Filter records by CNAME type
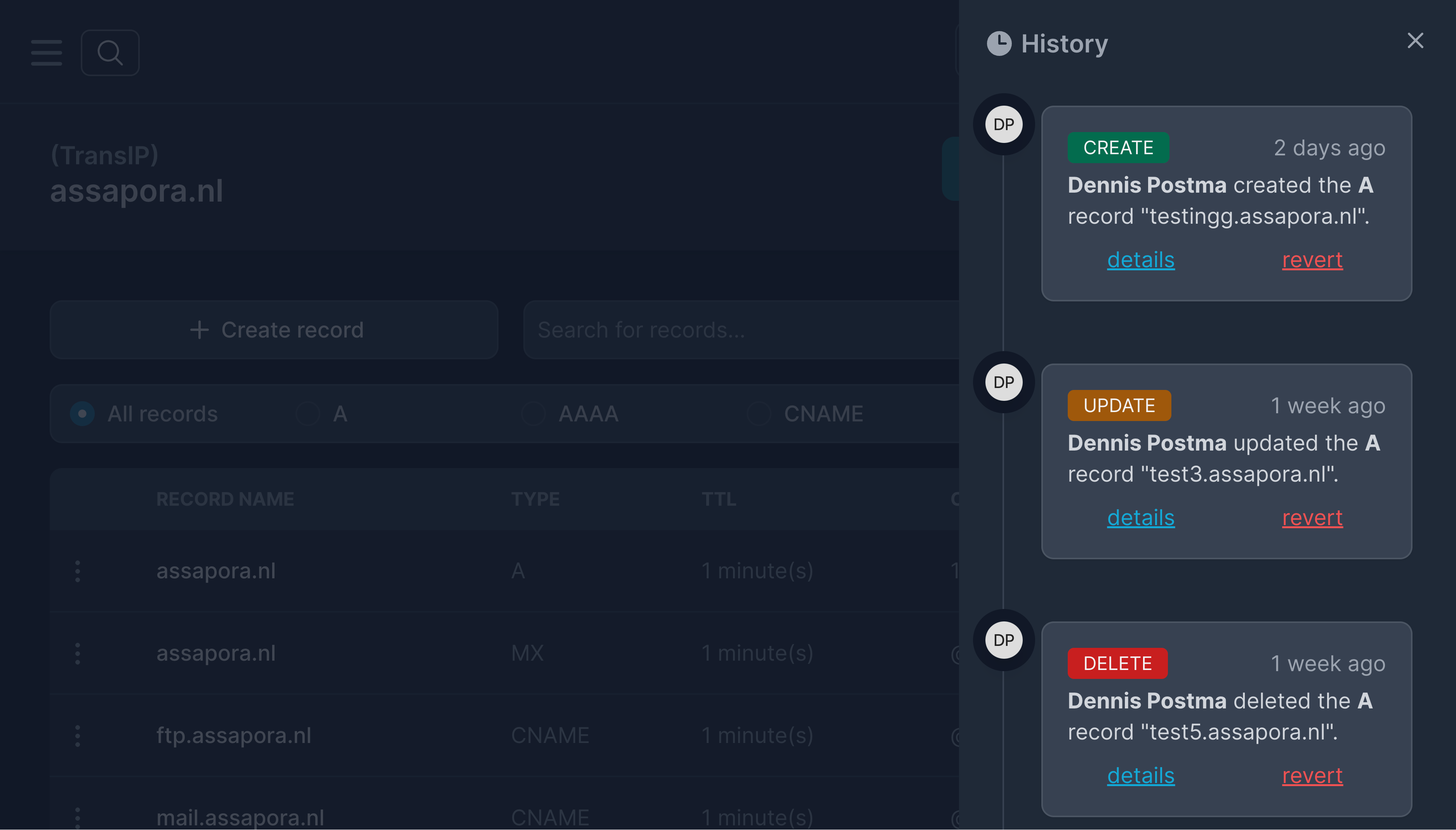Viewport: 1456px width, 830px height. [x=759, y=414]
